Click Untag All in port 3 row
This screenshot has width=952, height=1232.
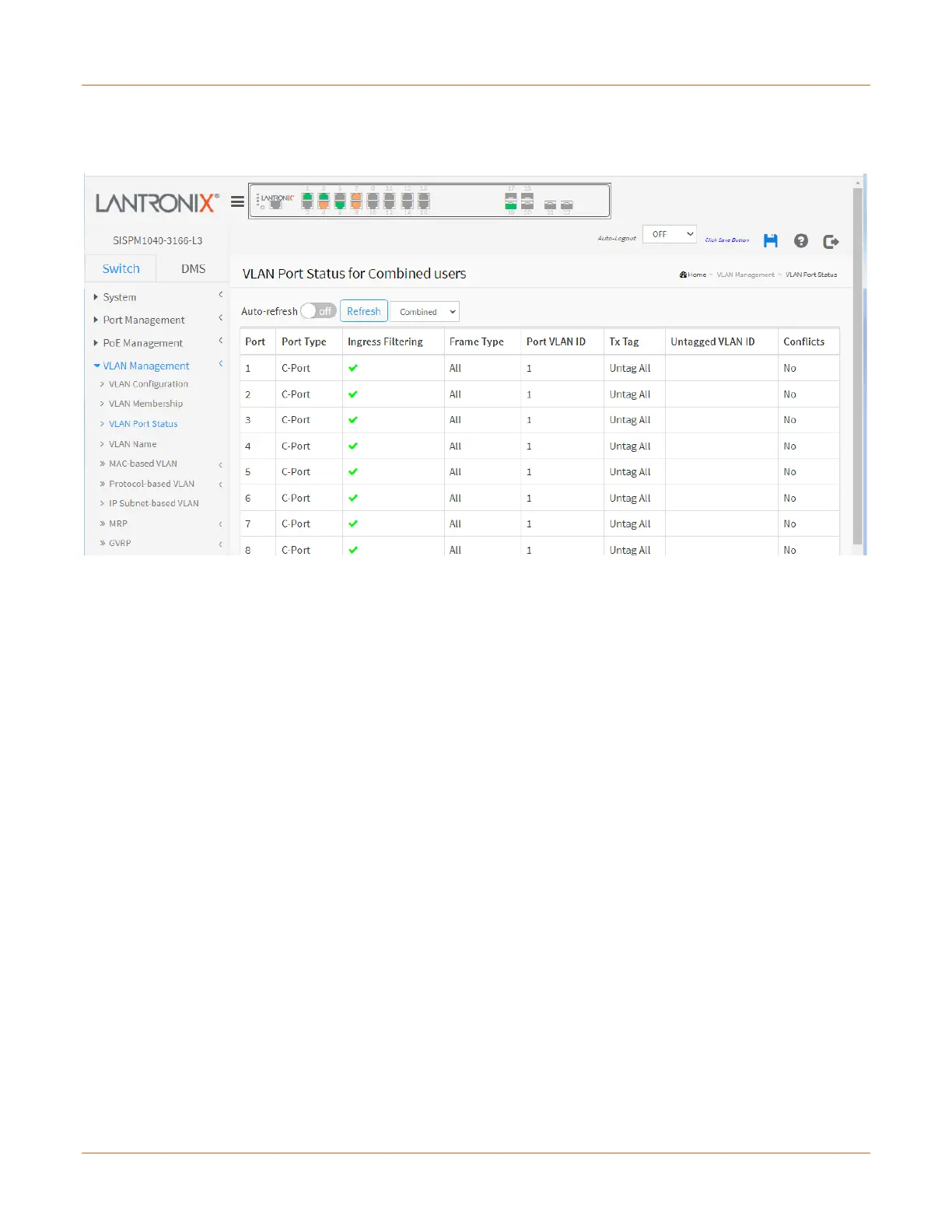(x=630, y=420)
